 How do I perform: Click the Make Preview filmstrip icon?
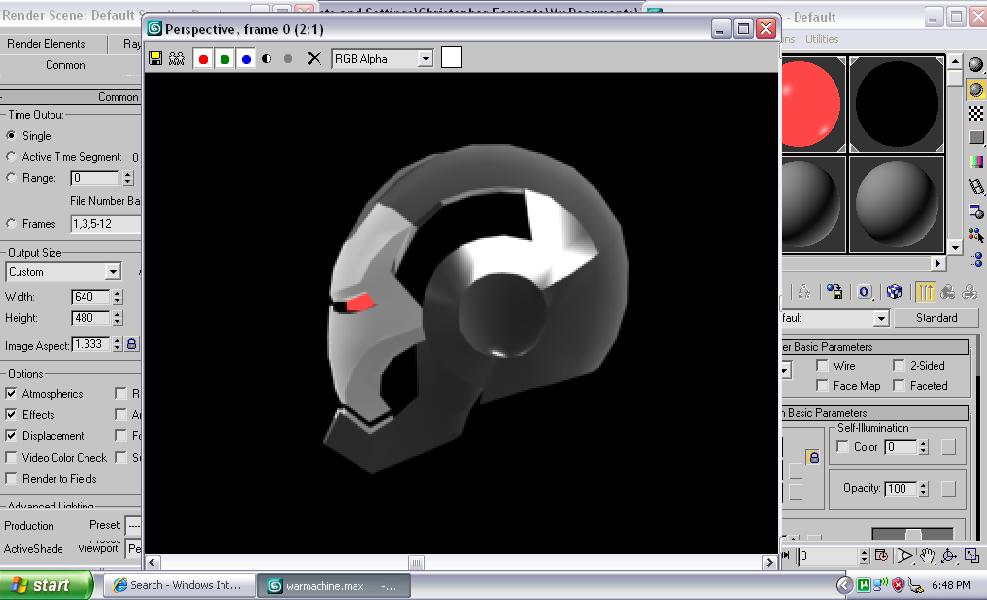tap(976, 186)
